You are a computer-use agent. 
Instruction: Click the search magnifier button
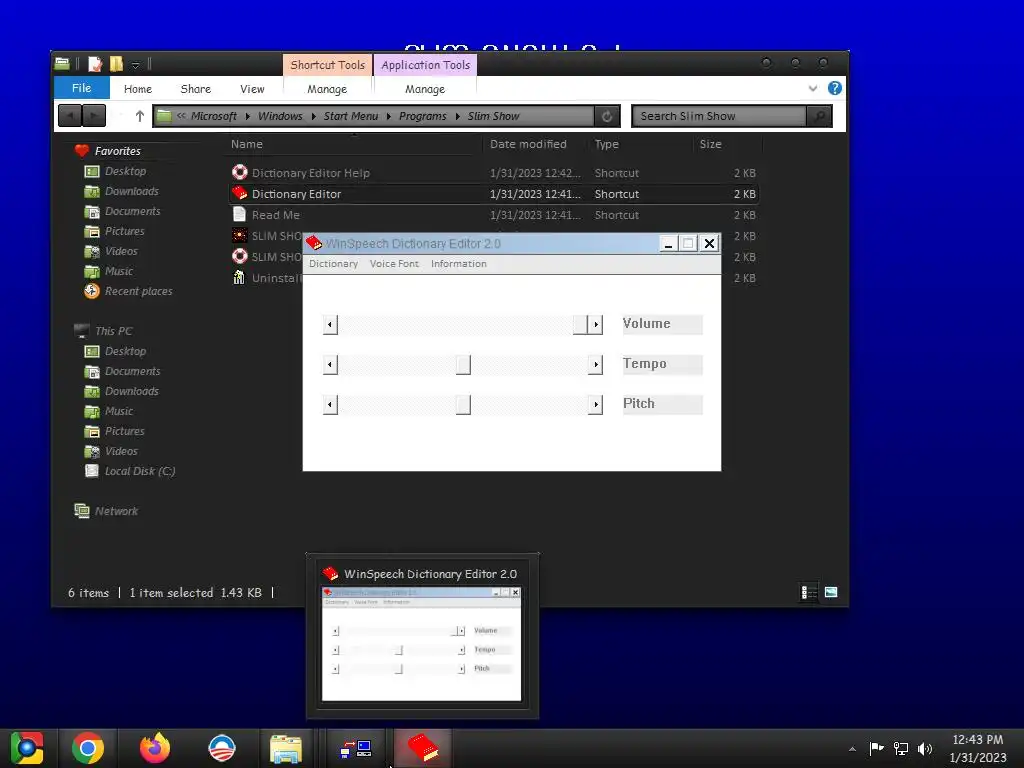[819, 116]
